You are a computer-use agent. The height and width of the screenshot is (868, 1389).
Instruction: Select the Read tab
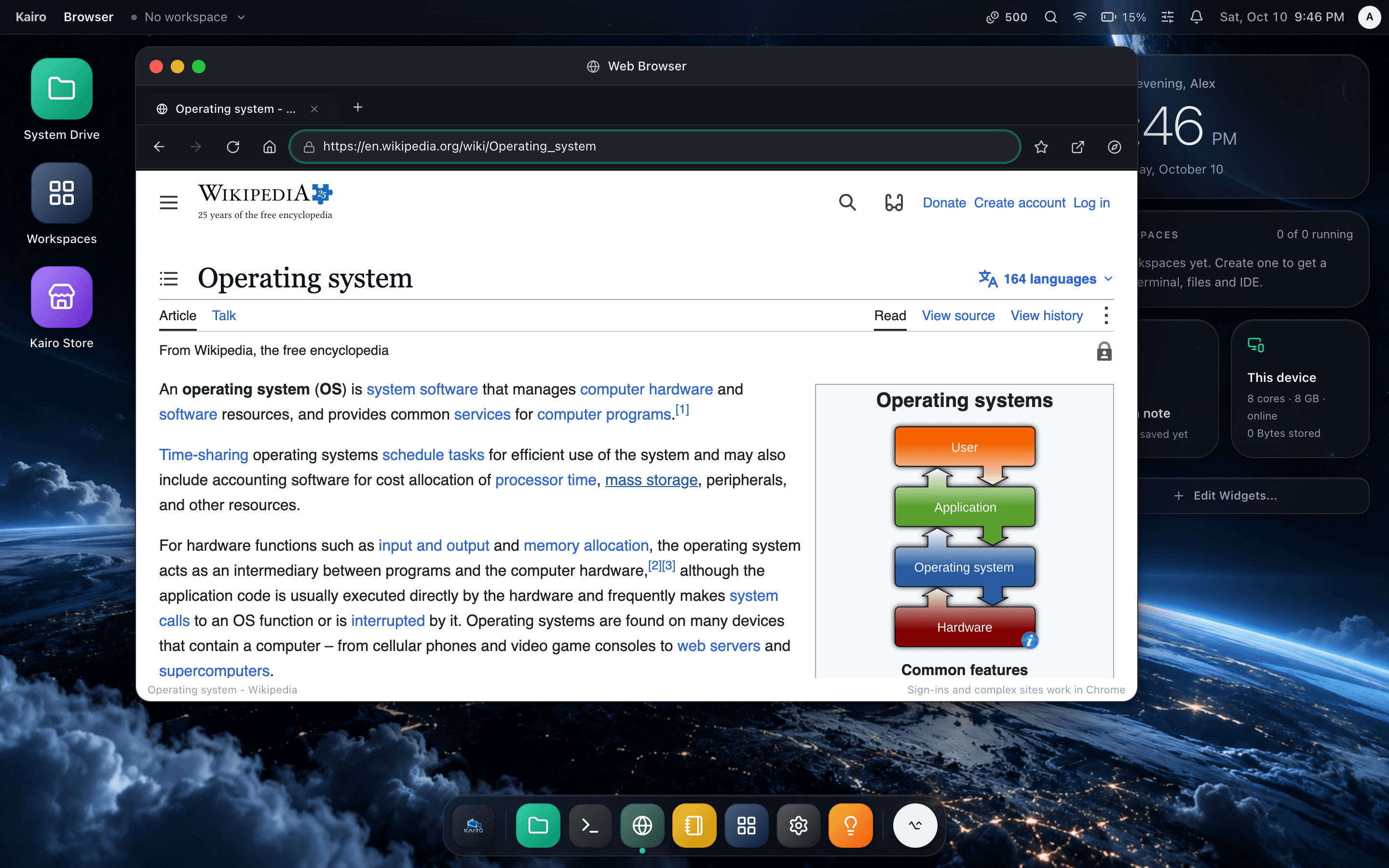click(x=890, y=315)
